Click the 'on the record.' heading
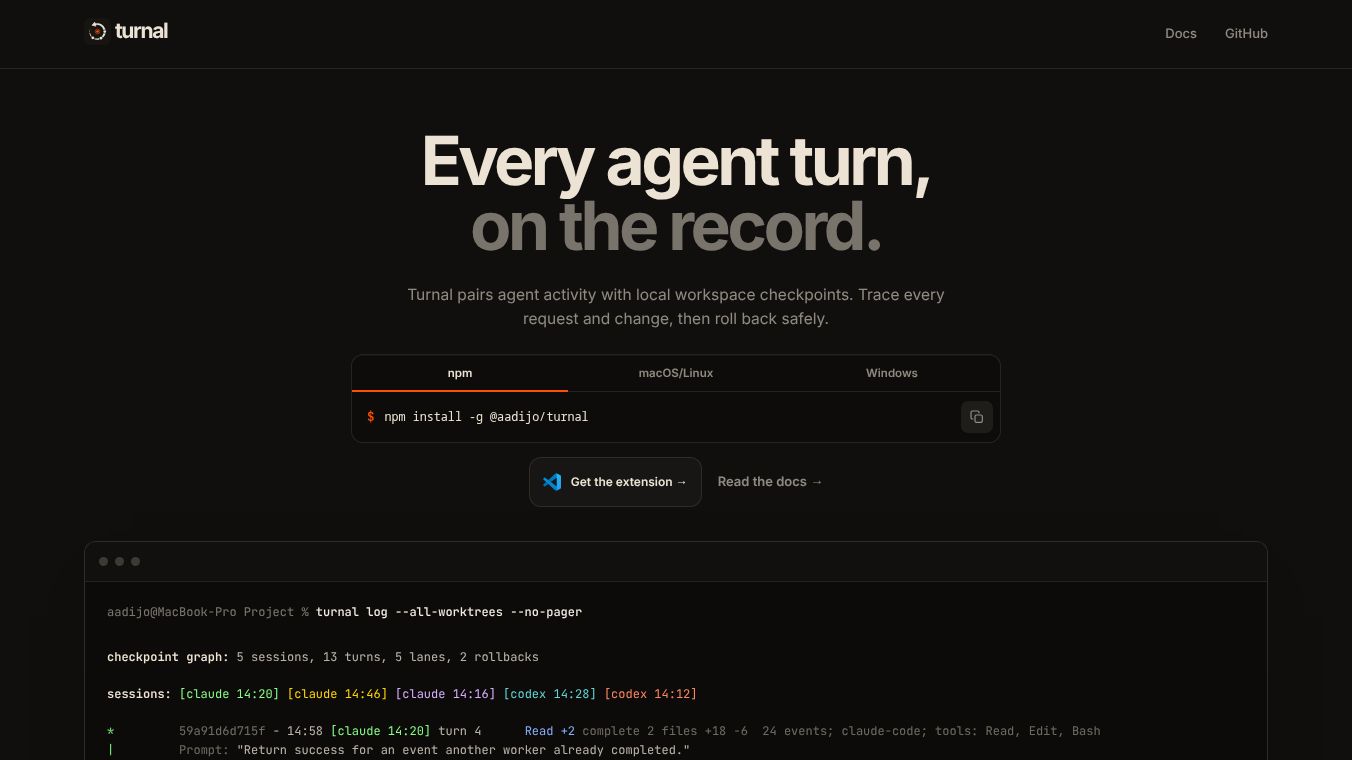Screen dimensions: 1352x760 tap(676, 226)
